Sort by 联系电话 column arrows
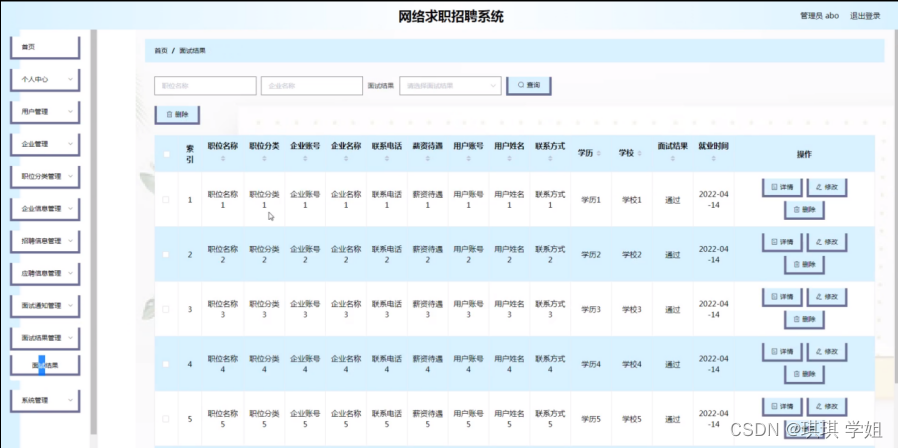Screen dimensions: 898x448 pyautogui.click(x=387, y=159)
